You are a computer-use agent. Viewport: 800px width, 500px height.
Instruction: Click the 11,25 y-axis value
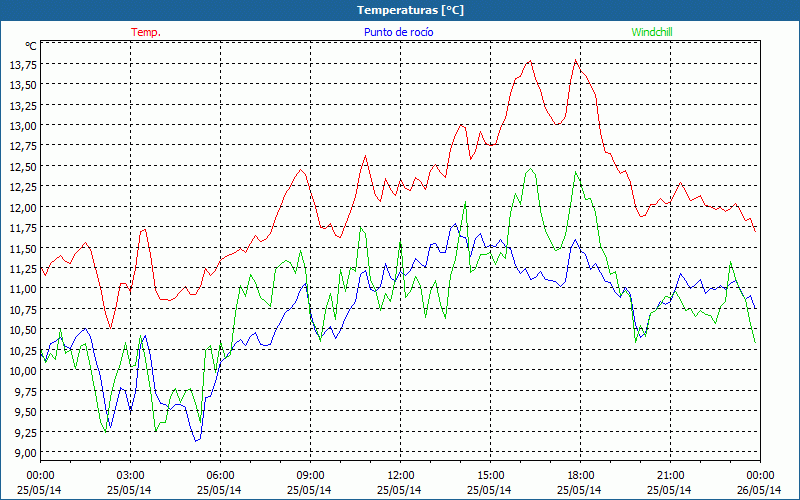click(23, 268)
